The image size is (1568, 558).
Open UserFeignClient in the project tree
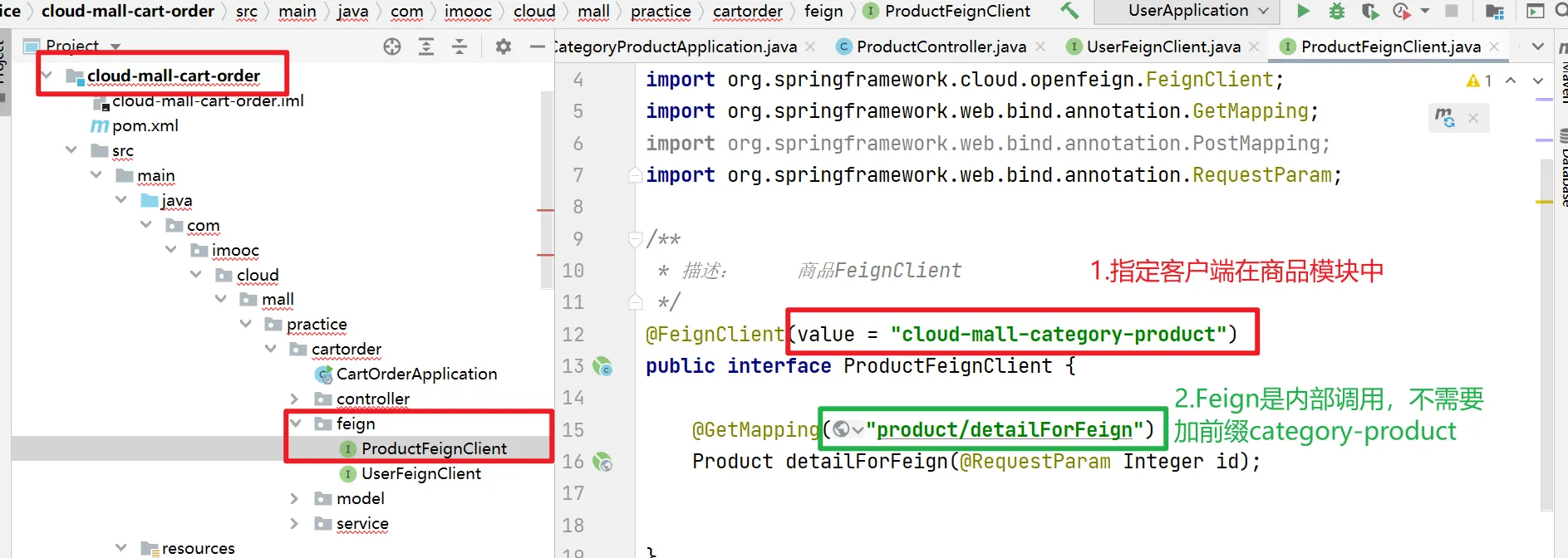pos(420,474)
